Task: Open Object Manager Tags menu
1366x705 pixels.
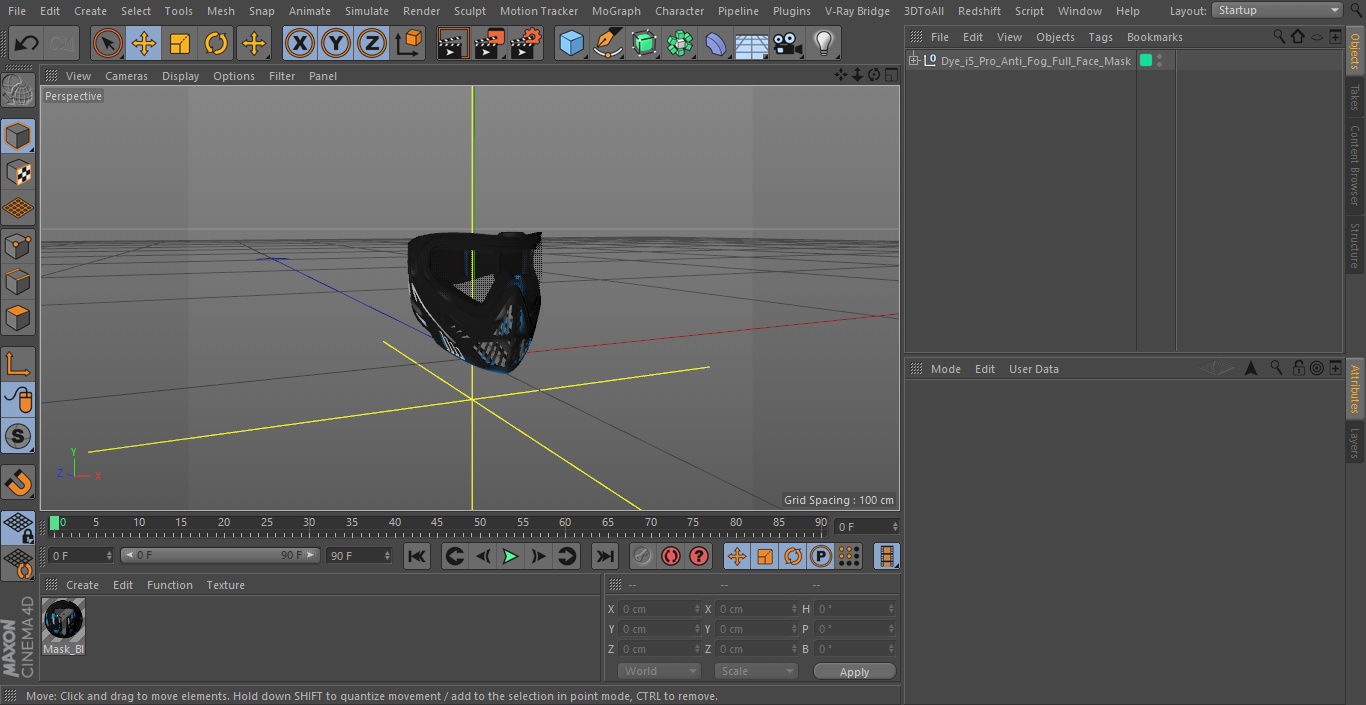Action: 1100,37
